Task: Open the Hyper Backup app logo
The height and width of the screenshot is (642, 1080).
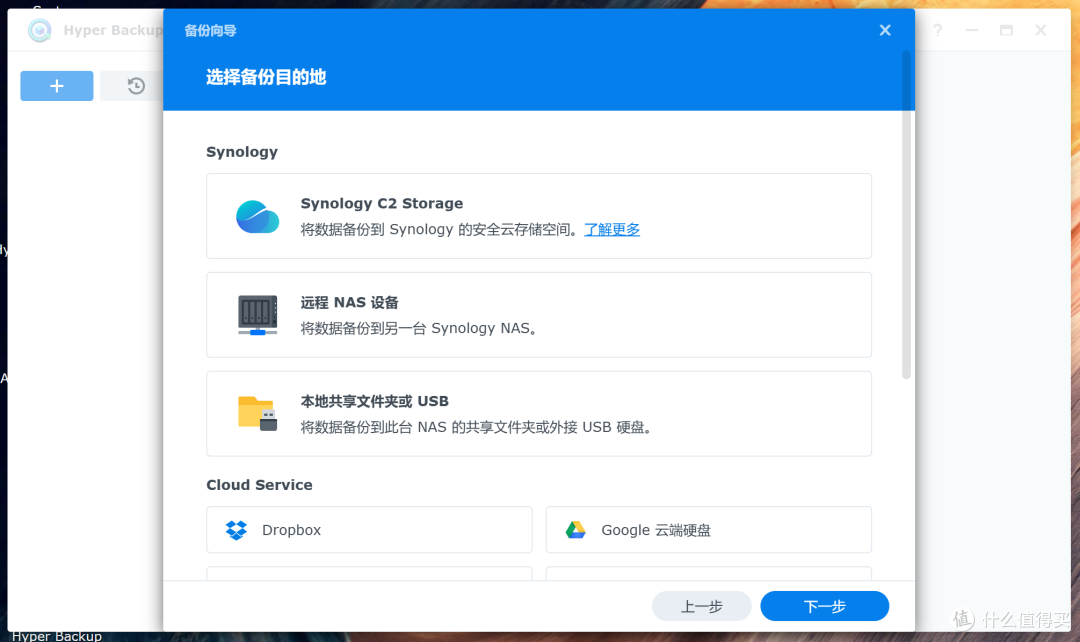Action: pyautogui.click(x=40, y=30)
